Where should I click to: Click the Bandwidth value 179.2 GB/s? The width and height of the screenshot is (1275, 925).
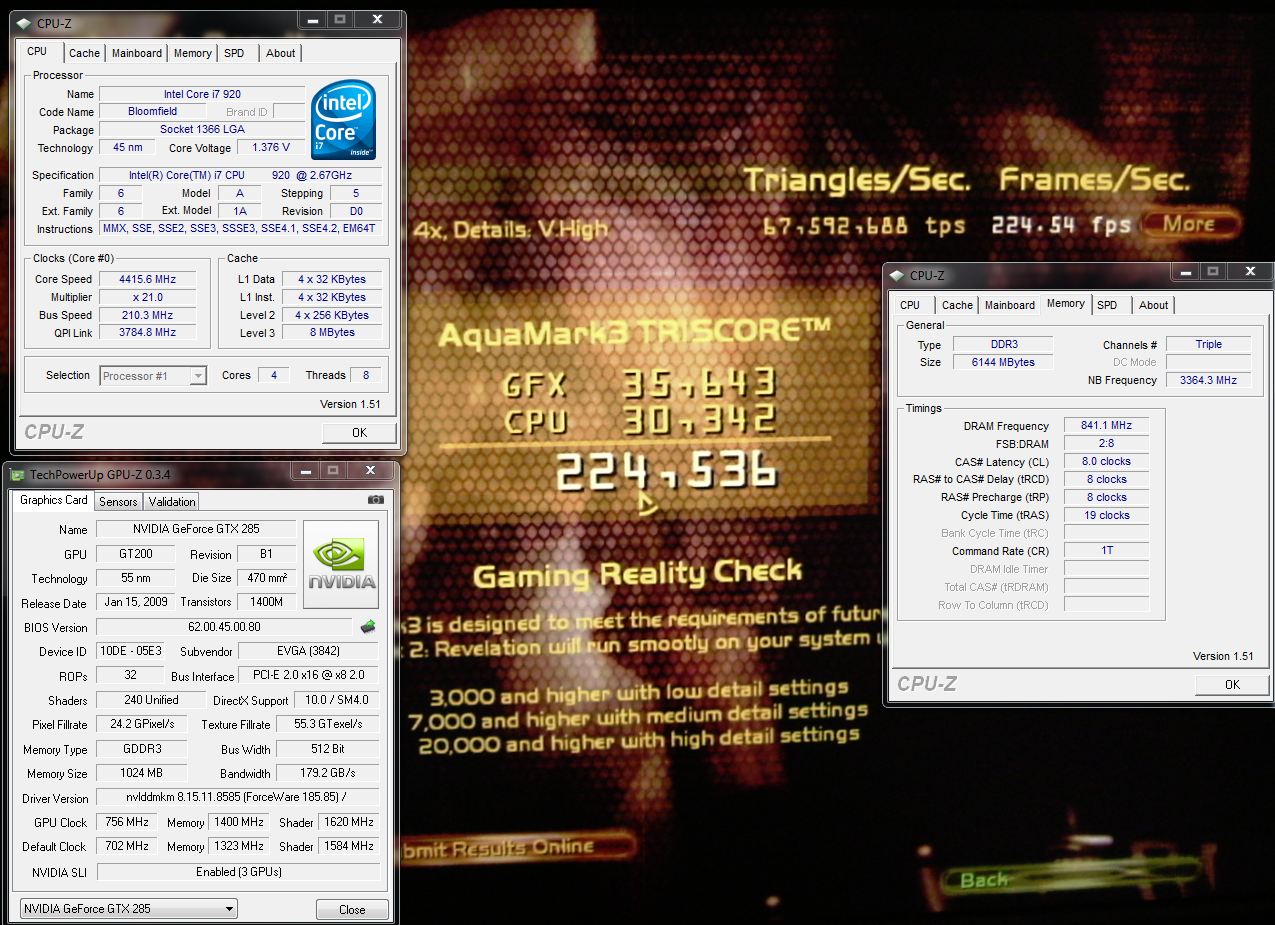pos(328,773)
